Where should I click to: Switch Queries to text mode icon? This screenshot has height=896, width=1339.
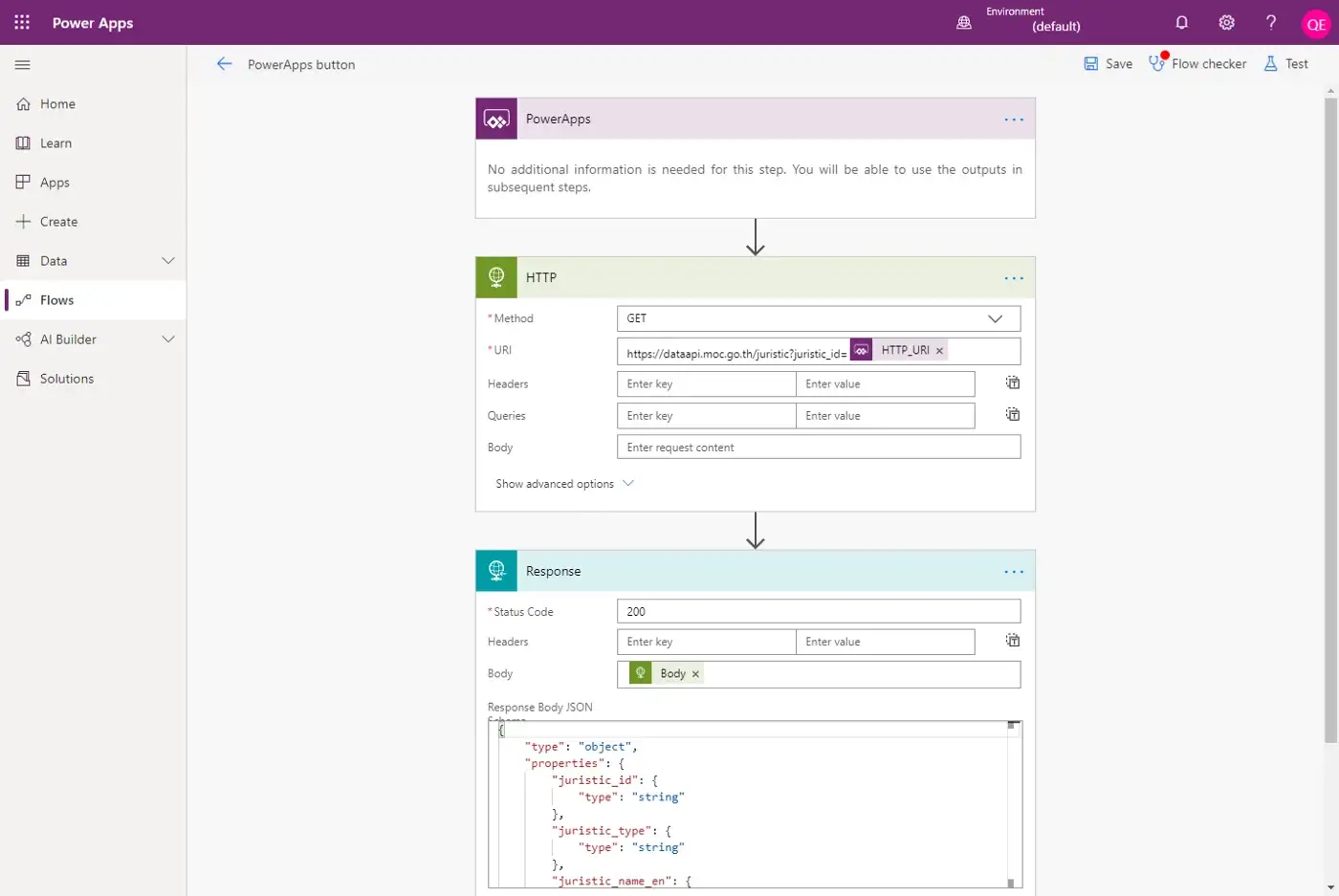1013,414
